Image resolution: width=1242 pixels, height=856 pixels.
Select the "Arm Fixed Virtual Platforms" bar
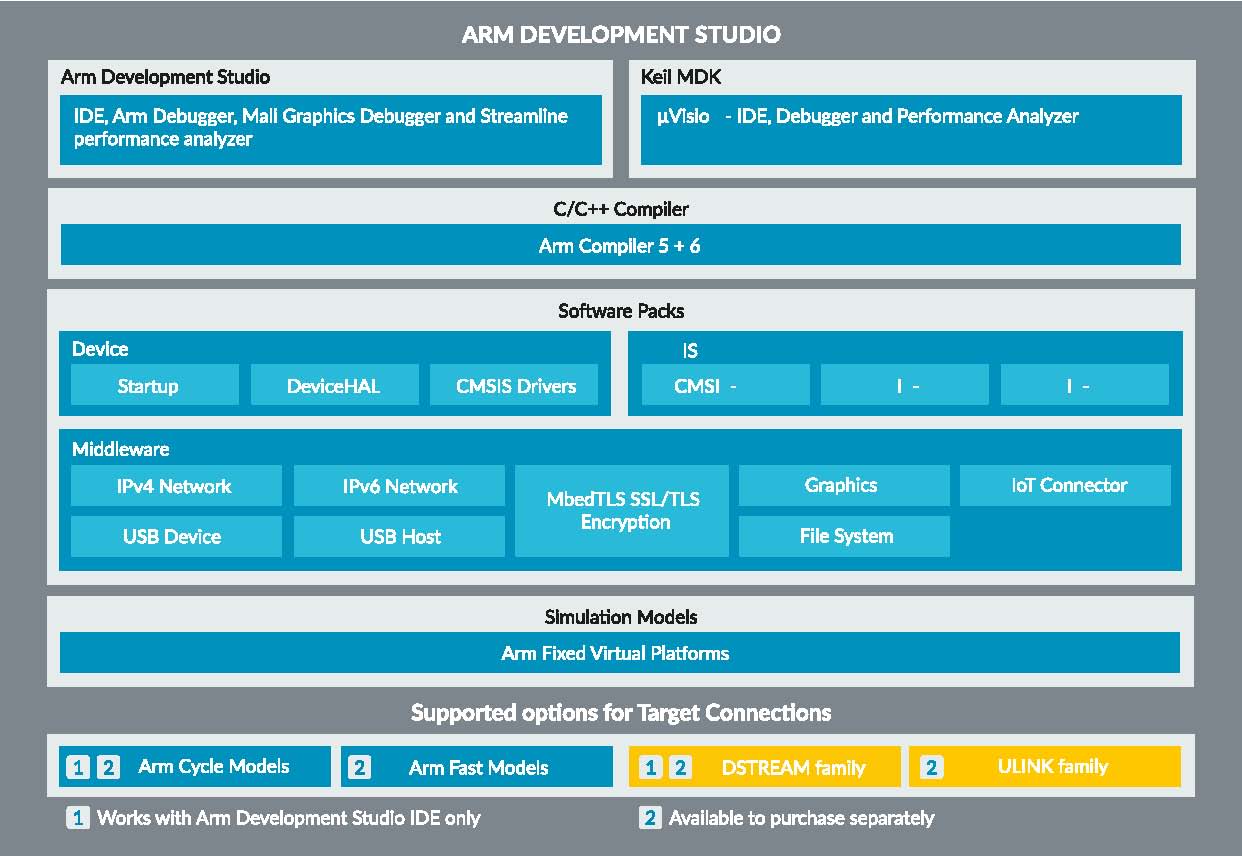(x=620, y=653)
